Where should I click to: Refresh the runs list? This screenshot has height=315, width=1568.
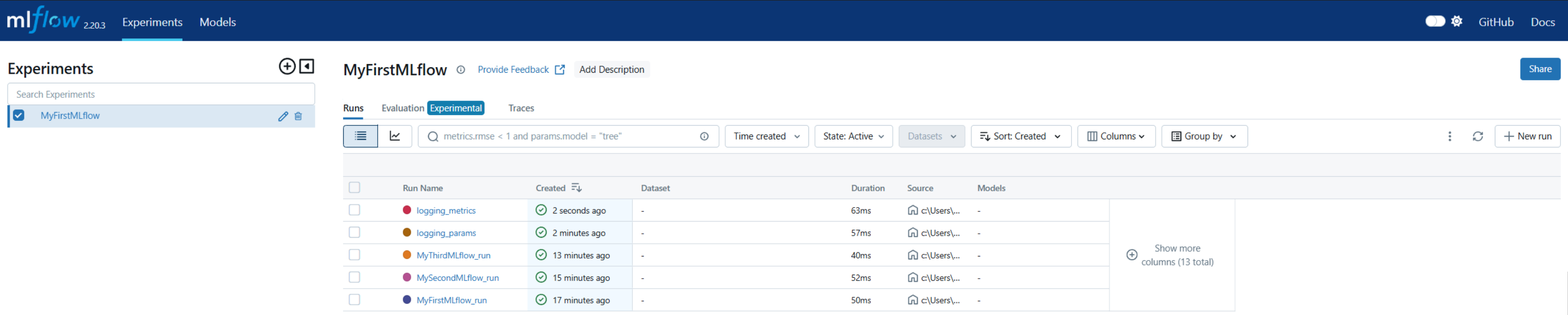pos(1477,136)
